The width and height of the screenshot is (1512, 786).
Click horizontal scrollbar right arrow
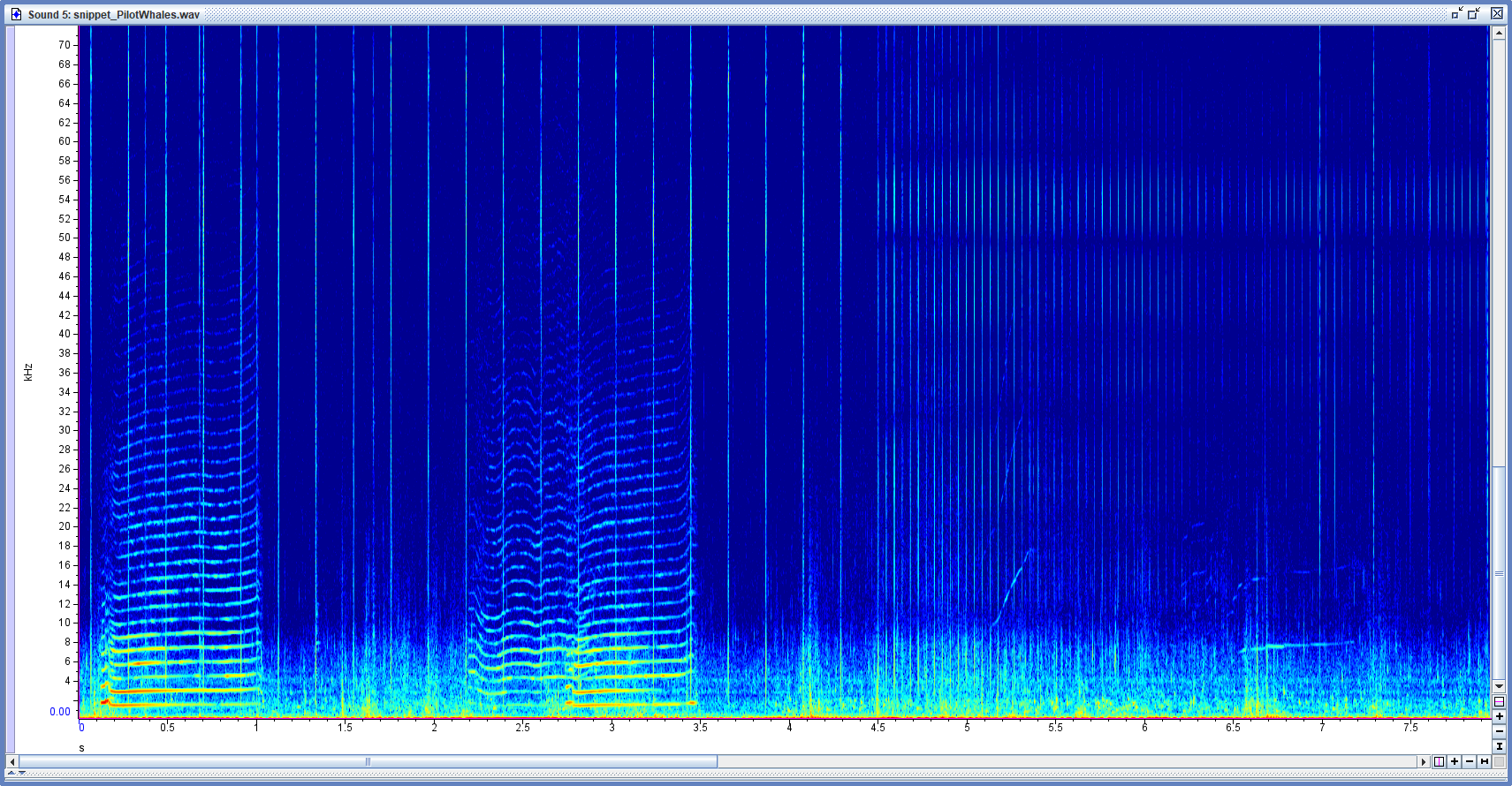tap(1424, 761)
